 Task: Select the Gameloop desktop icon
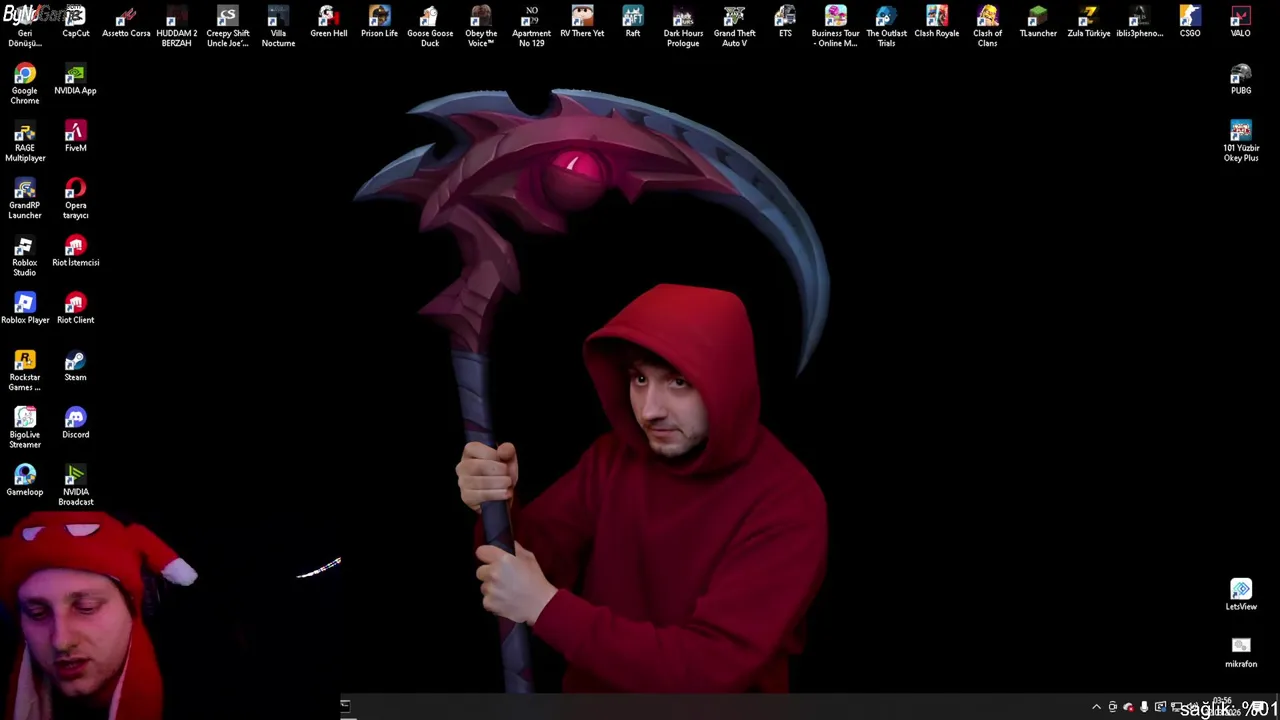(25, 481)
